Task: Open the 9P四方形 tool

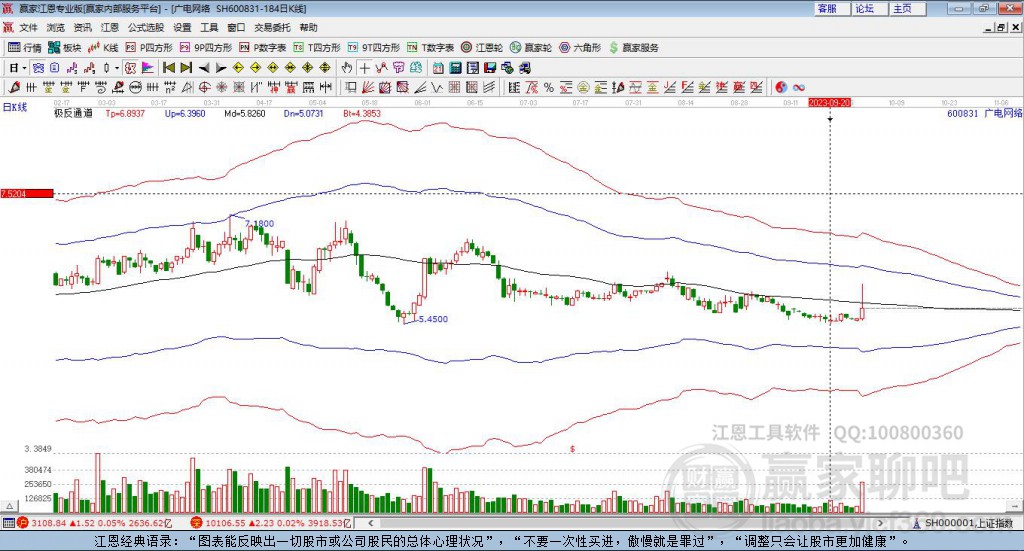Action: coord(206,48)
